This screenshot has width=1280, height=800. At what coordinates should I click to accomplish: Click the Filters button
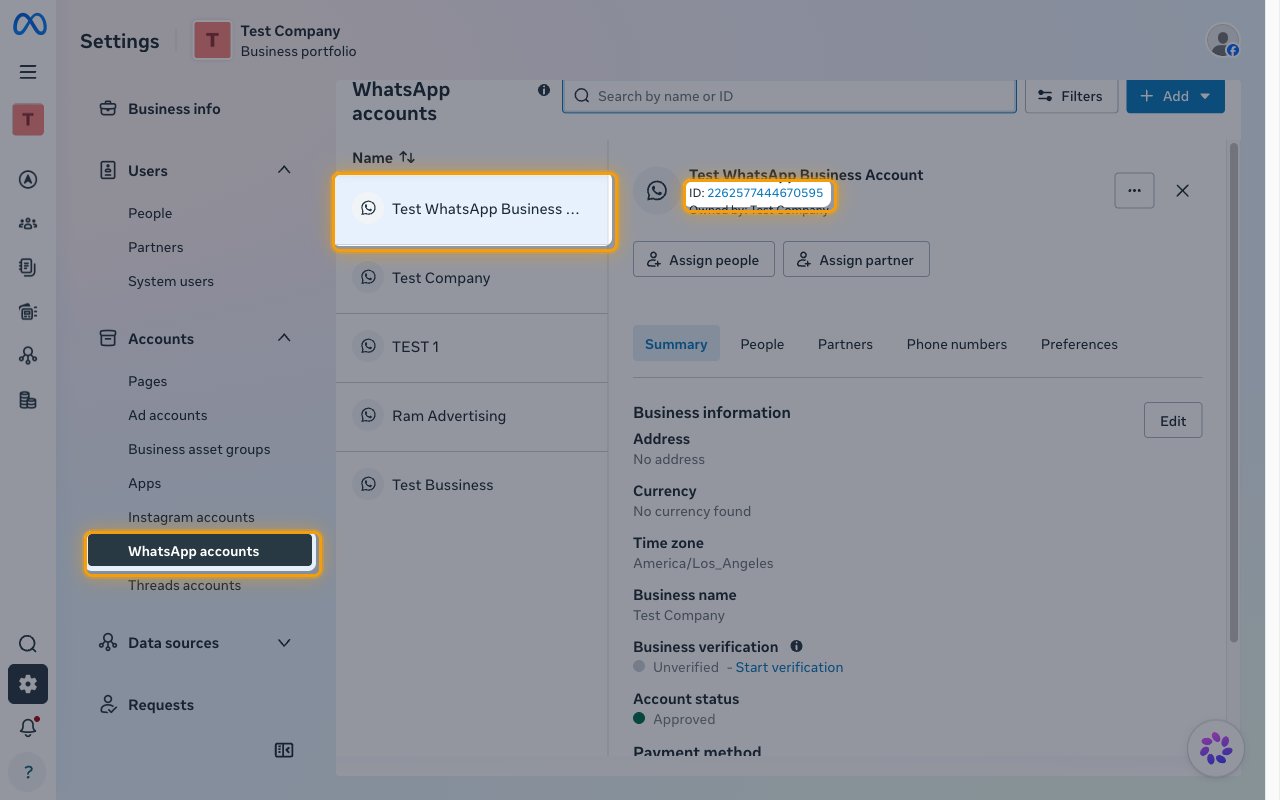coord(1071,96)
